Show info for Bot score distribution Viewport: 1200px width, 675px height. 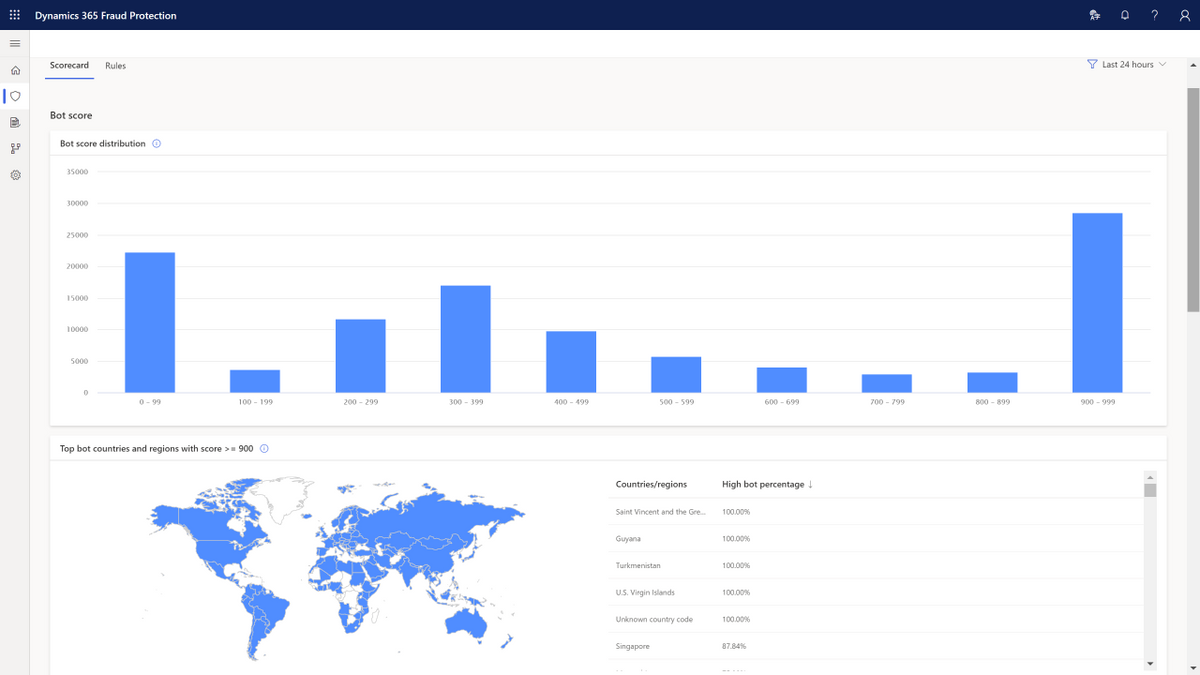point(156,144)
